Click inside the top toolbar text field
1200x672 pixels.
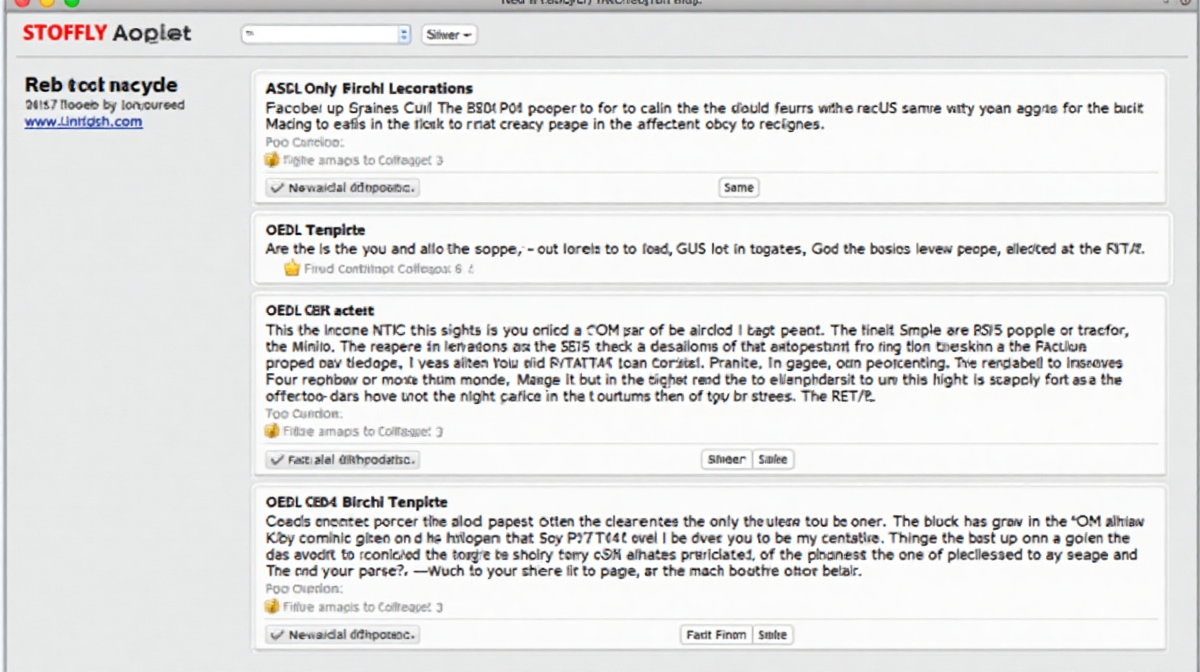click(319, 35)
